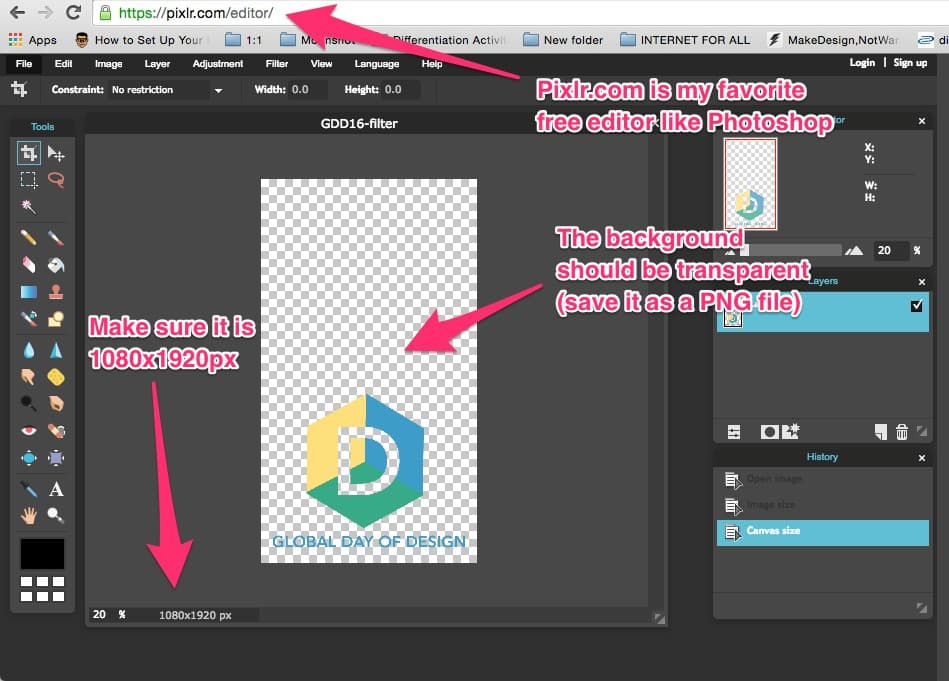This screenshot has width=949, height=681.
Task: Select the Type tool
Action: pos(56,489)
